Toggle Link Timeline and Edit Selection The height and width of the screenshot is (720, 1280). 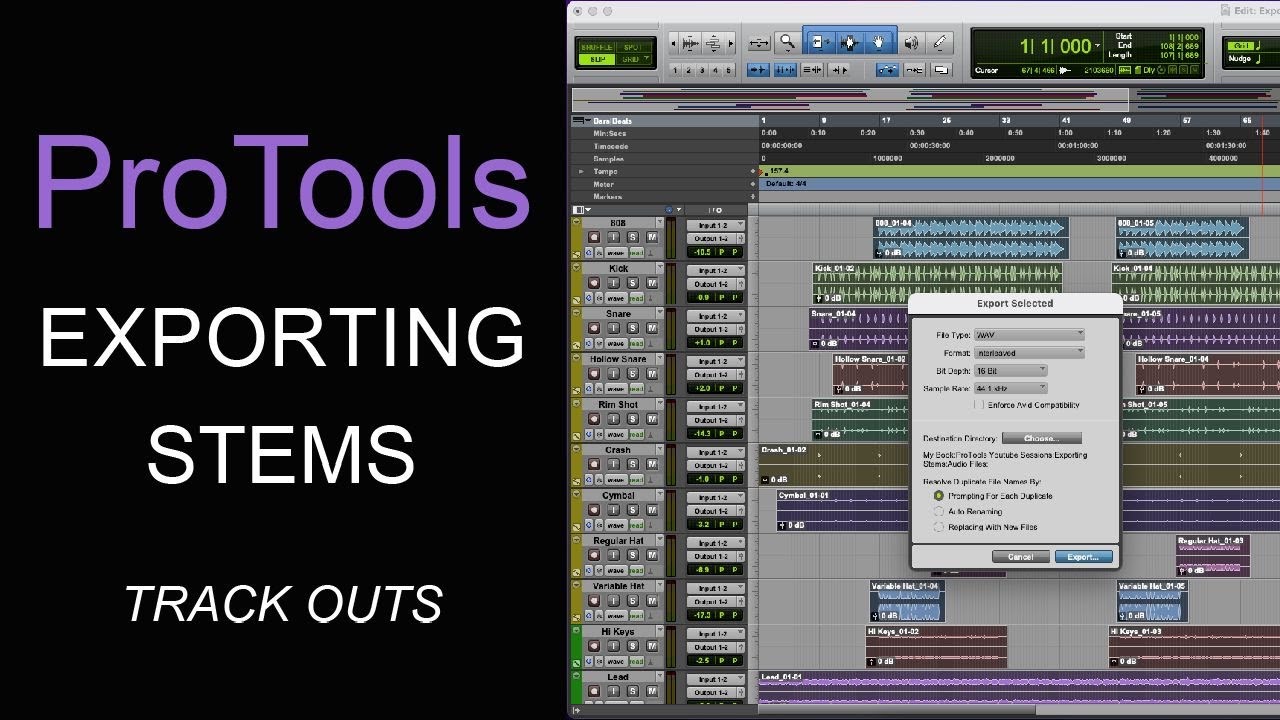pos(786,70)
